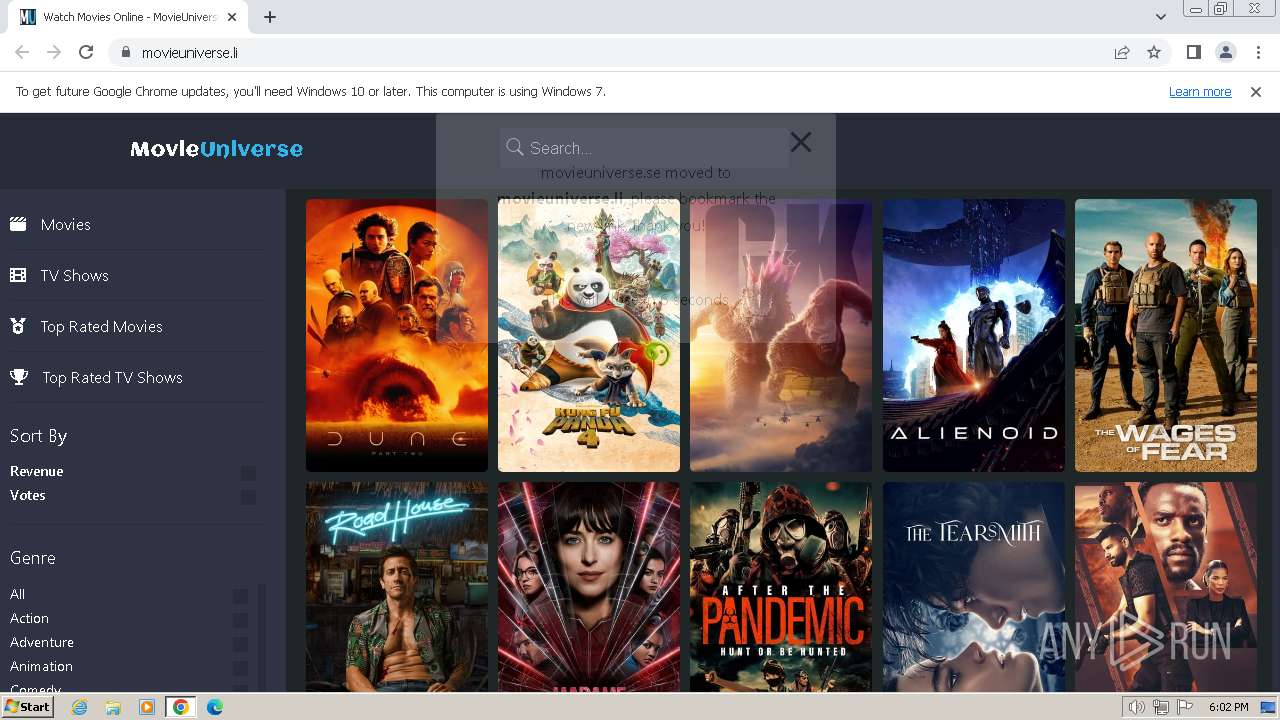Click the Movies clapperboard icon
Viewport: 1280px width, 720px height.
point(18,224)
